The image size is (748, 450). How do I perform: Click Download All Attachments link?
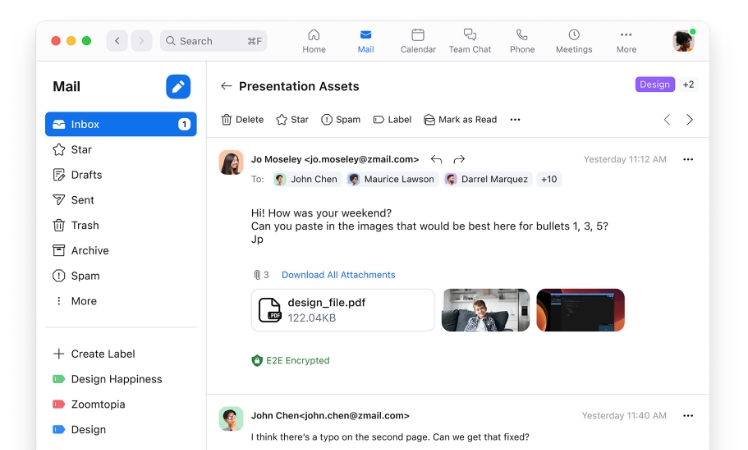(338, 275)
